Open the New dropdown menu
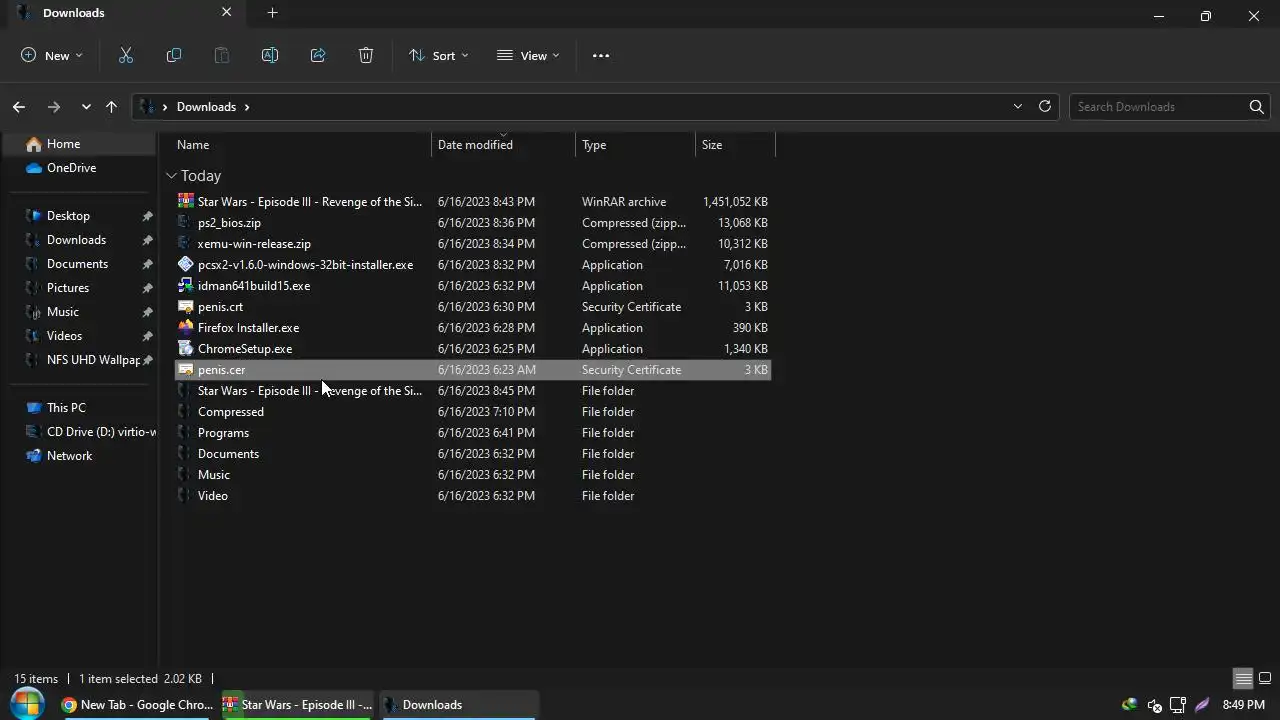 pos(52,56)
